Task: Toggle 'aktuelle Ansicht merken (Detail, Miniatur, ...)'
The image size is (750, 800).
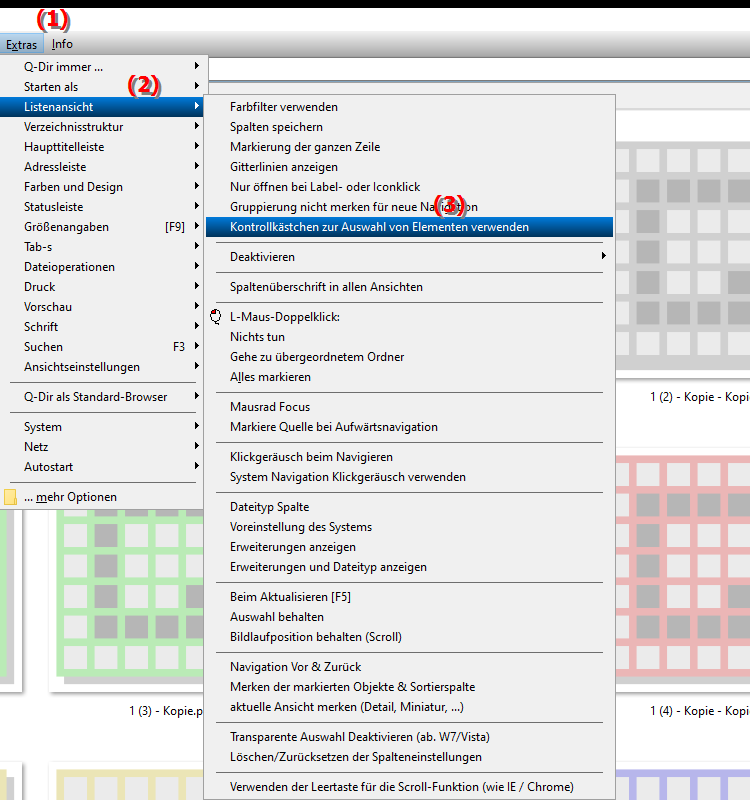Action: click(409, 707)
